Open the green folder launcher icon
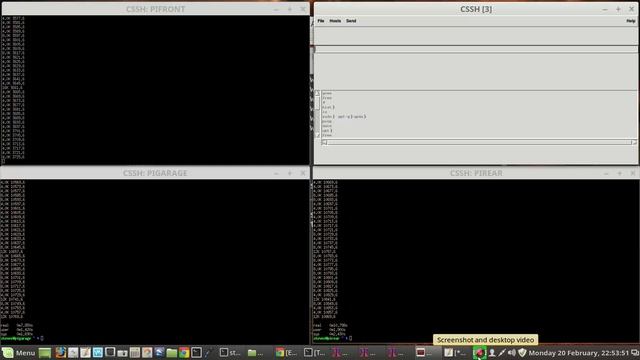This screenshot has height=360, width=640. click(171, 353)
